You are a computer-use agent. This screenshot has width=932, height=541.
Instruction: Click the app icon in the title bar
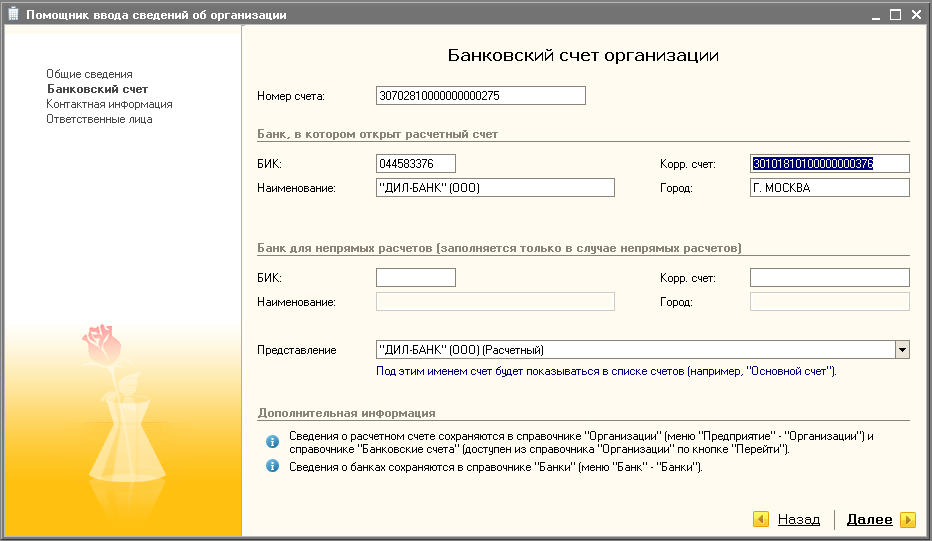click(13, 15)
